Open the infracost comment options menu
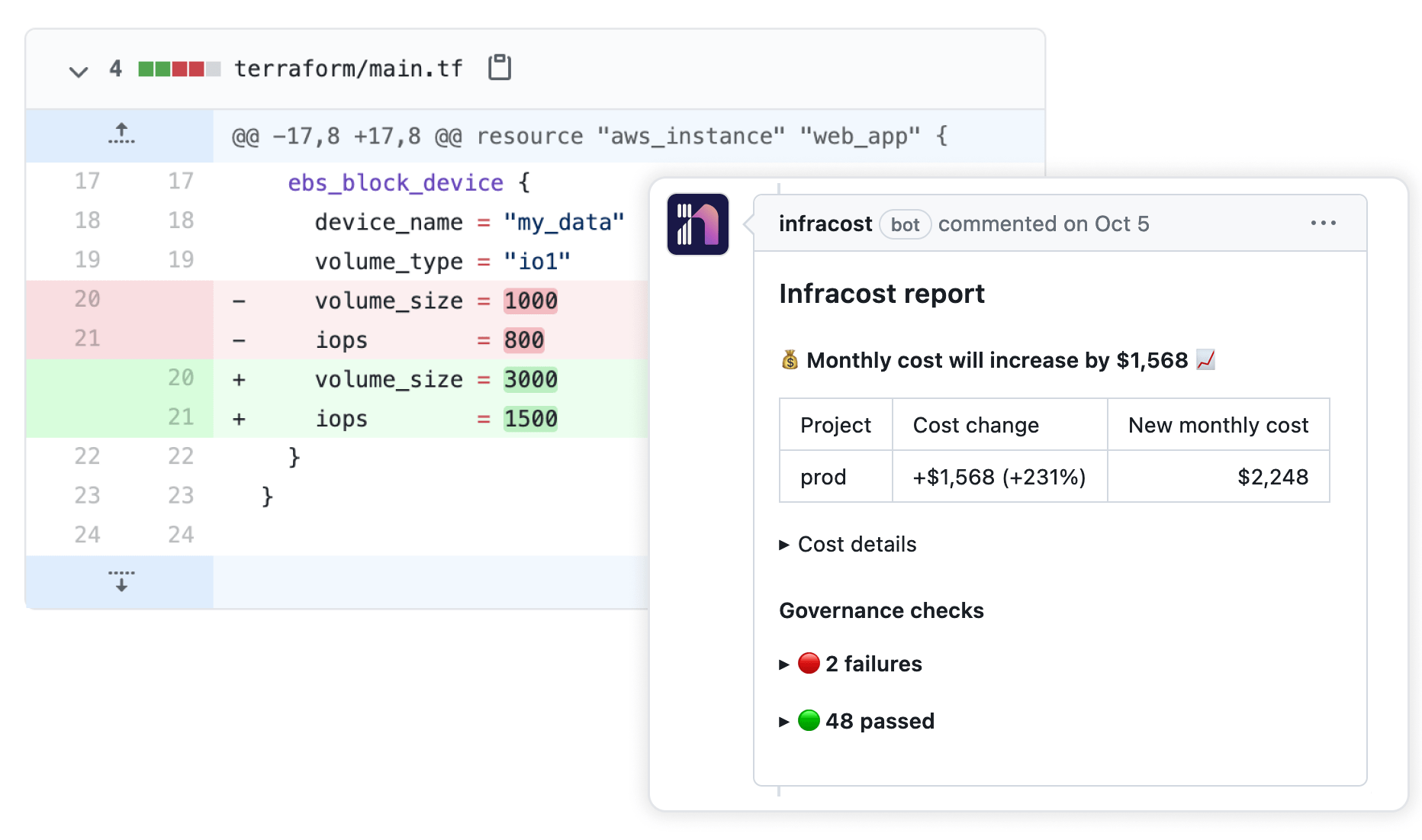Viewport: 1422px width, 840px height. click(1324, 223)
